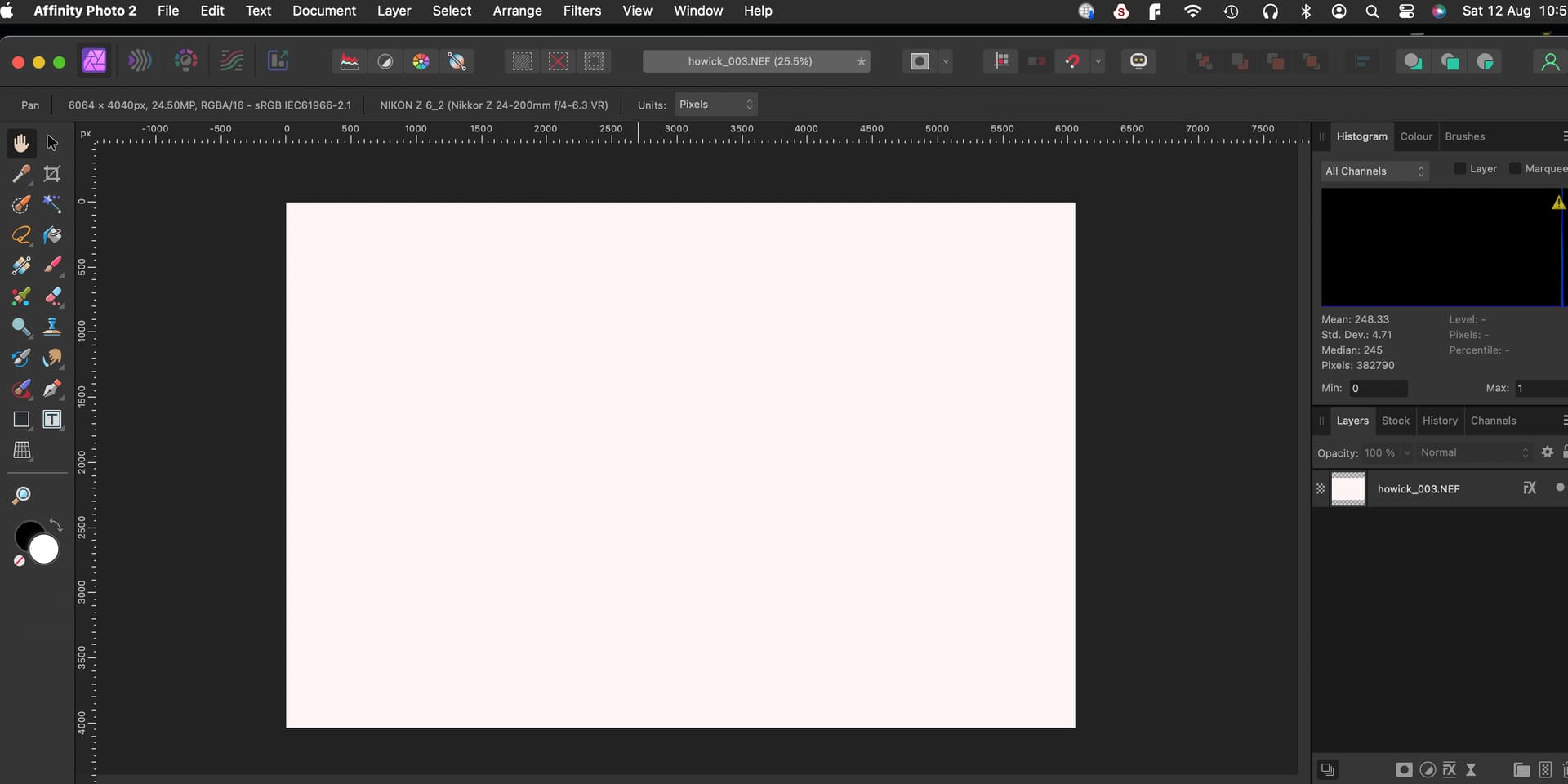This screenshot has width=1568, height=784.
Task: Enable the Layer checkbox in Histogram
Action: point(1459,169)
